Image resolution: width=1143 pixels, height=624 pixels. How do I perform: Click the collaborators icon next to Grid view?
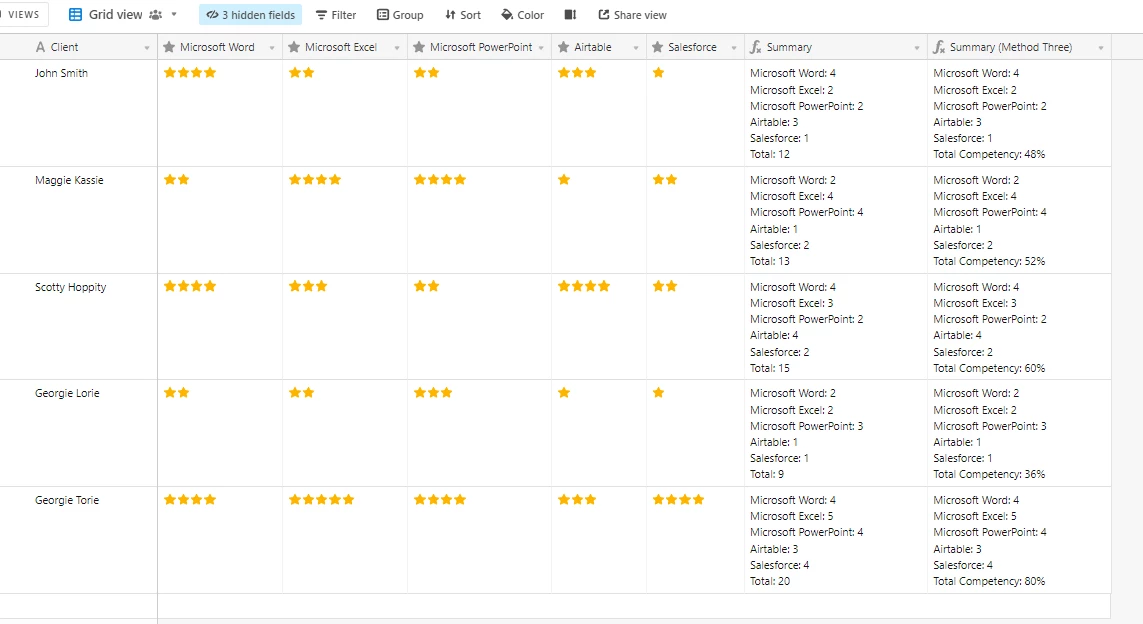click(x=155, y=15)
